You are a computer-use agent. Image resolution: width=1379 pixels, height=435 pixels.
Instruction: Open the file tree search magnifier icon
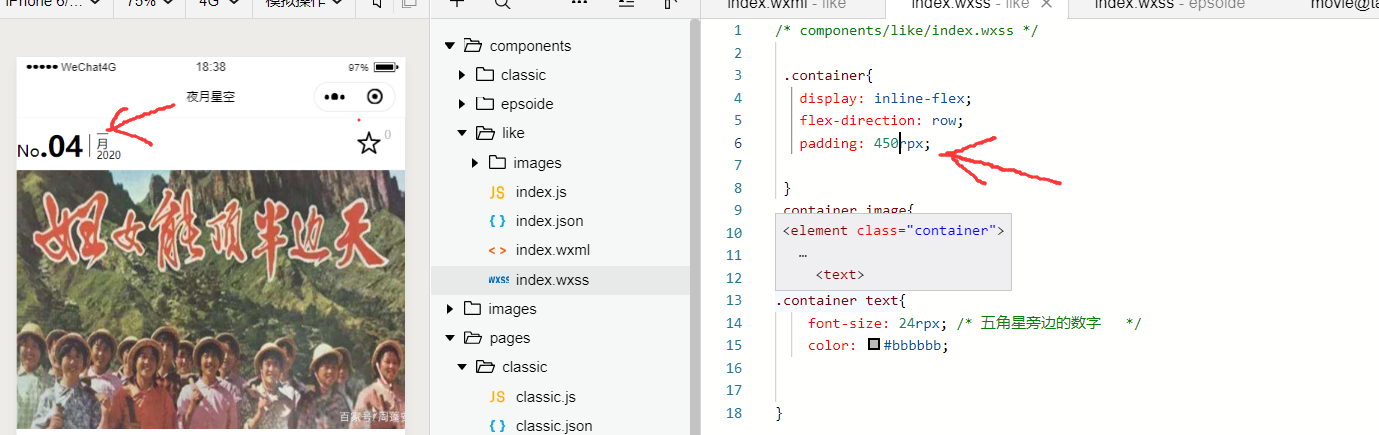[502, 4]
